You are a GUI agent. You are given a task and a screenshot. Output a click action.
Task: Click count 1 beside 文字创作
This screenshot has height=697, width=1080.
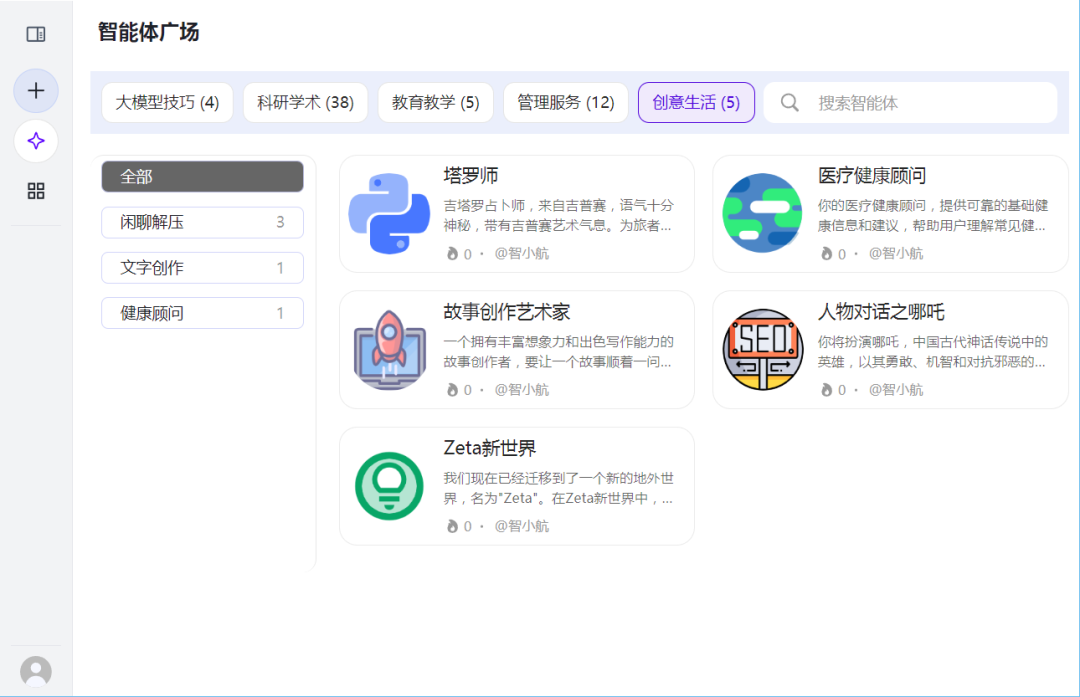[280, 268]
